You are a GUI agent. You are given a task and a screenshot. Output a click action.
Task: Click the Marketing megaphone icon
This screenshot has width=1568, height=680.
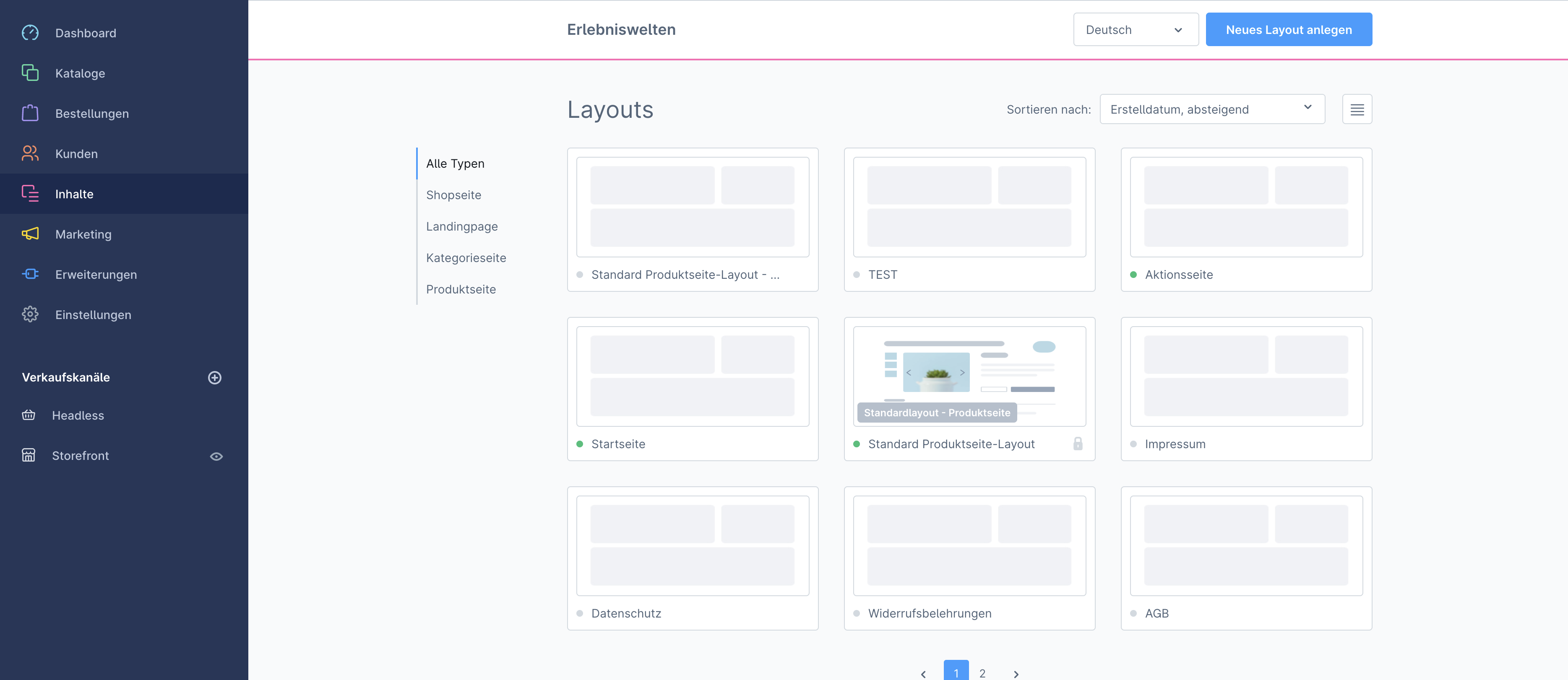[x=30, y=234]
